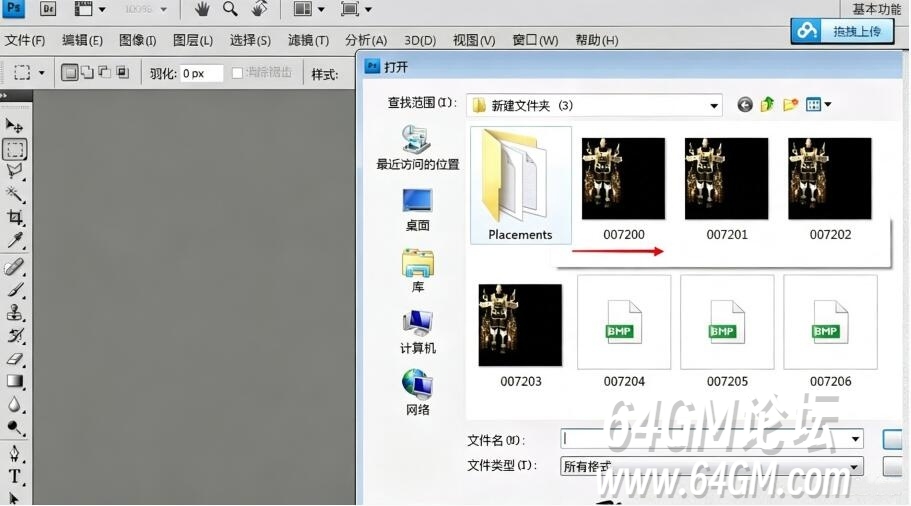Select the Pen tool
911x506 pixels.
pos(15,454)
